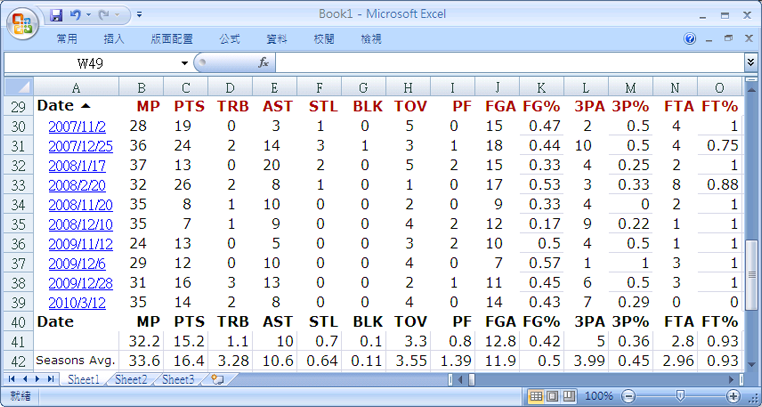Open the Name Box dropdown arrow
Viewport: 762px width, 407px height.
184,63
